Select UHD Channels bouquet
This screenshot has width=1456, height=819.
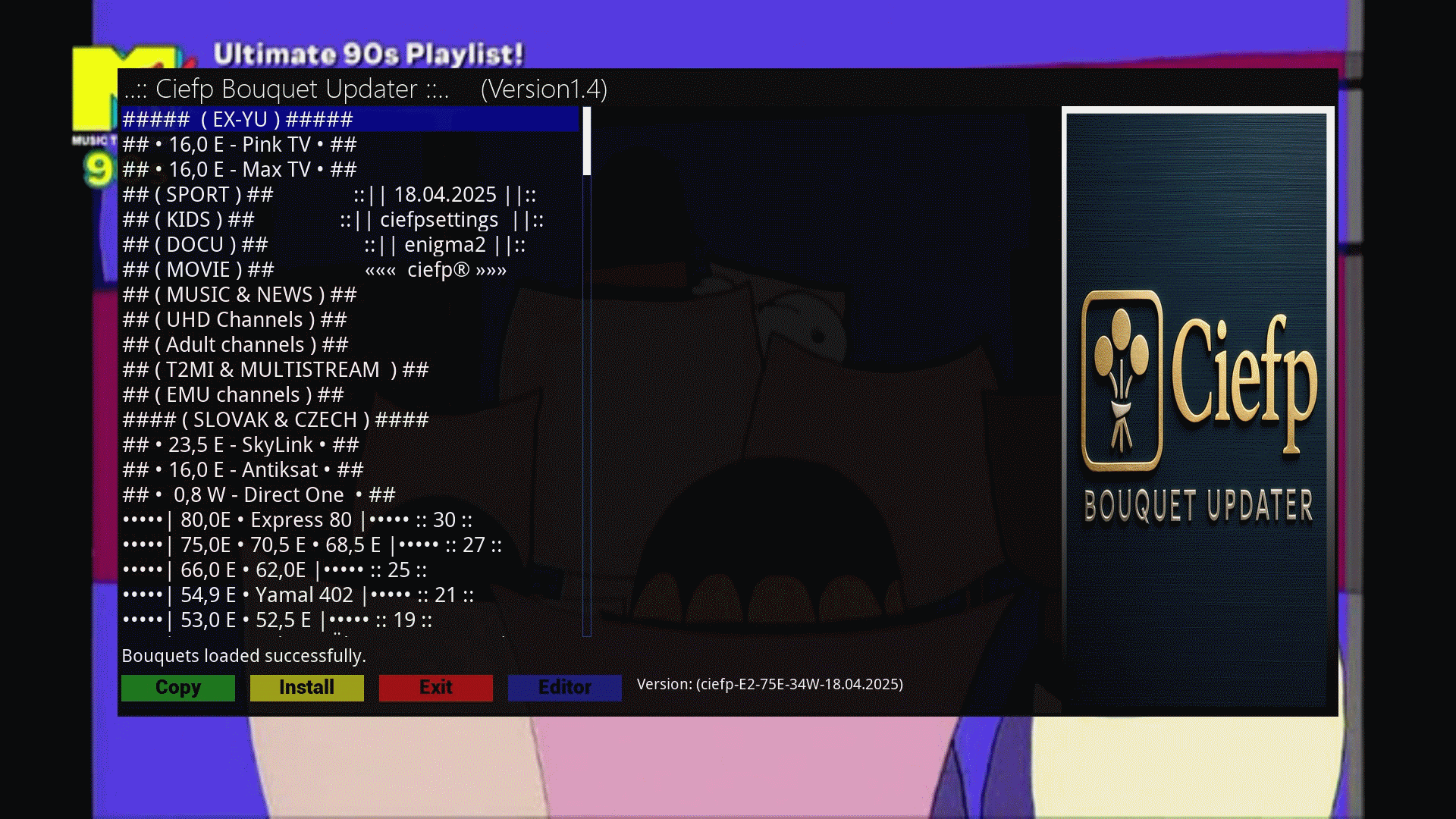point(234,320)
